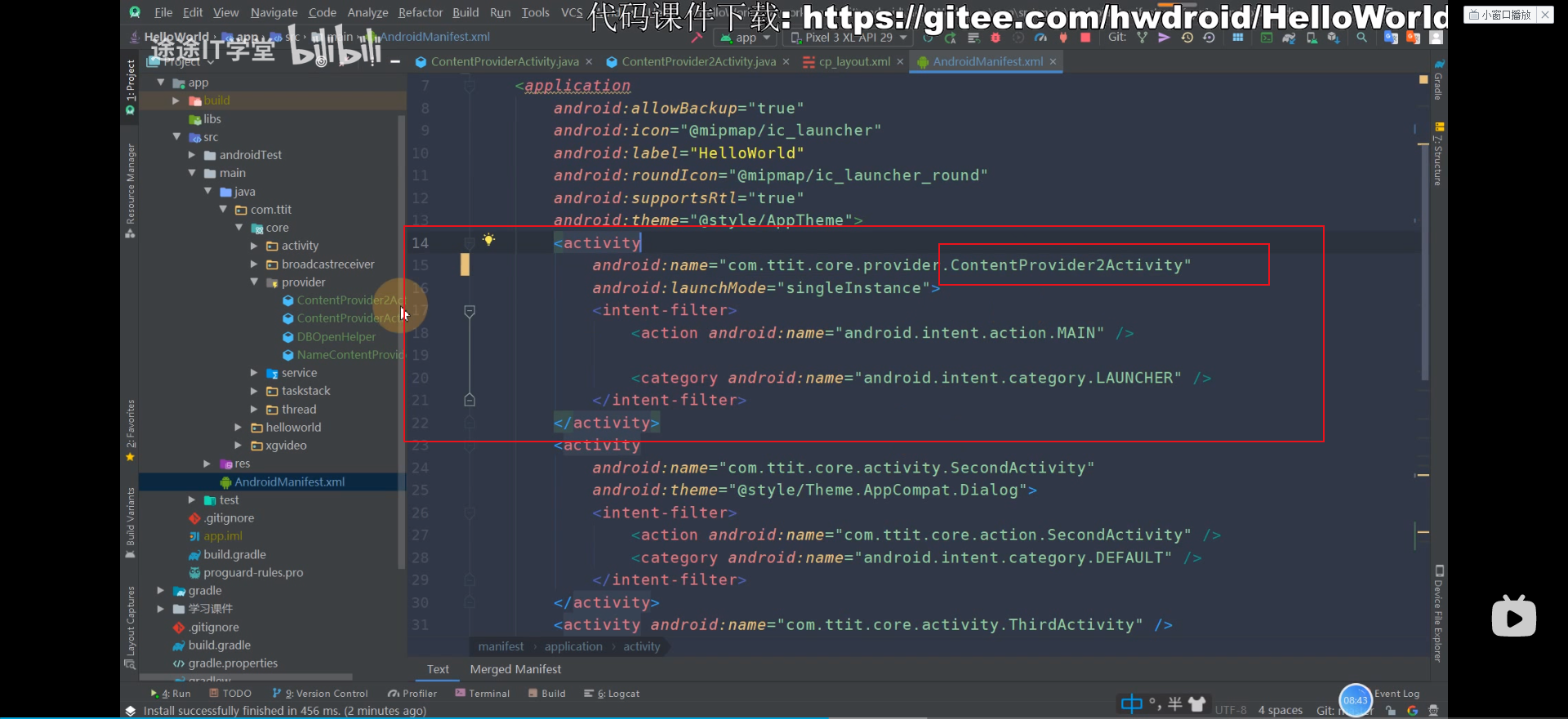The image size is (1568, 719).
Task: Open the Gradle side panel
Action: tap(1439, 79)
